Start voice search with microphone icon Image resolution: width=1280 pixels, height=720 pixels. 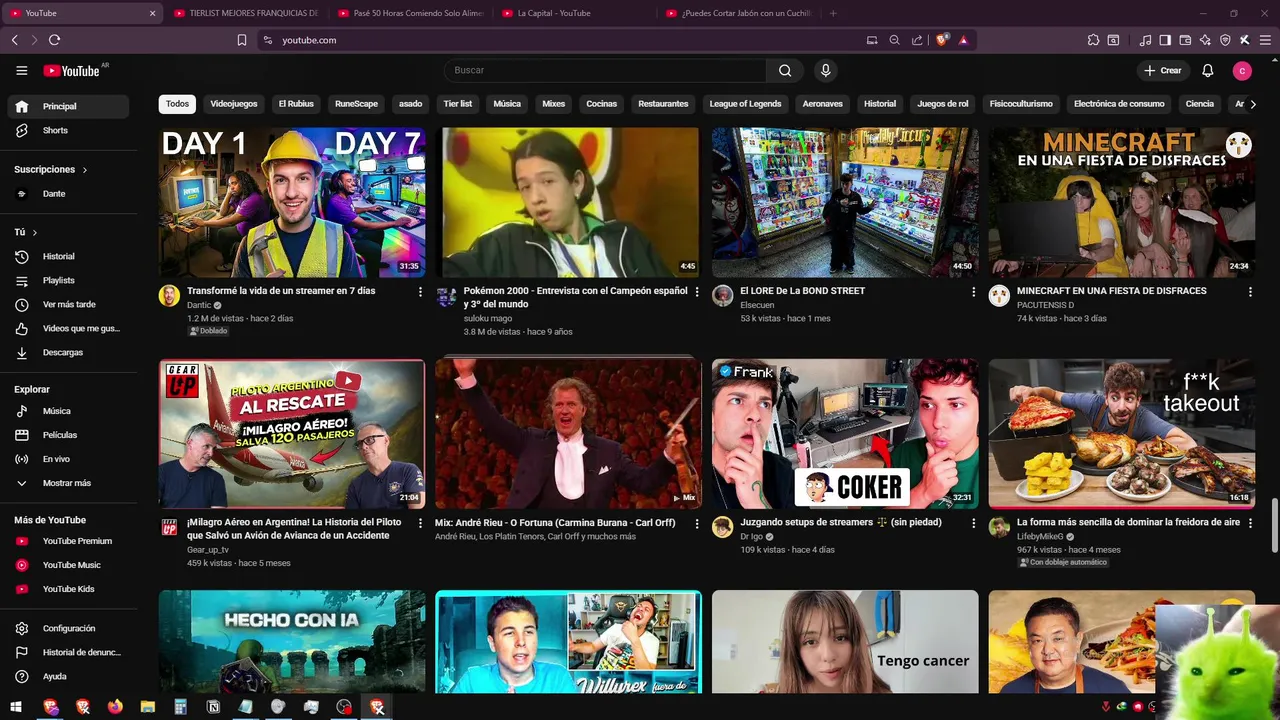coord(825,70)
